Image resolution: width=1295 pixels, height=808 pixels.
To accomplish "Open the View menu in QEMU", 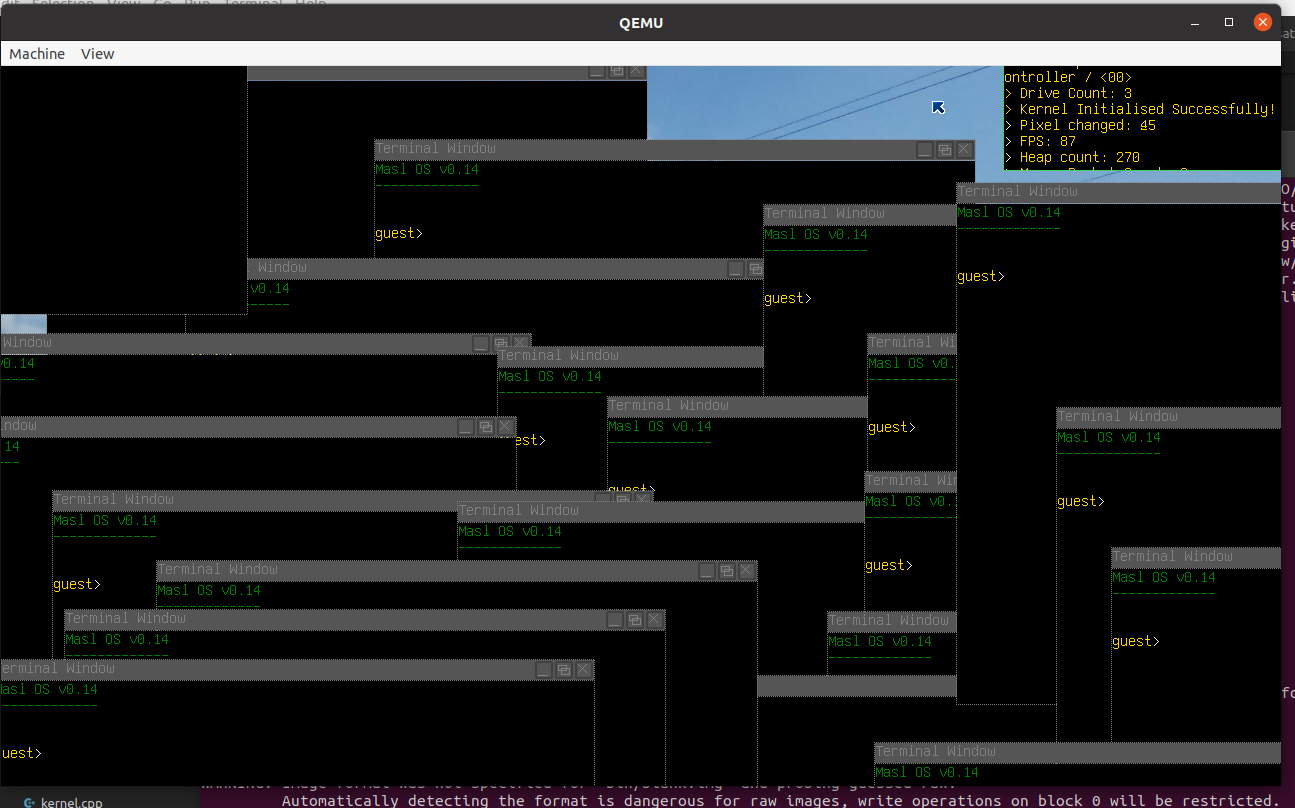I will (97, 54).
